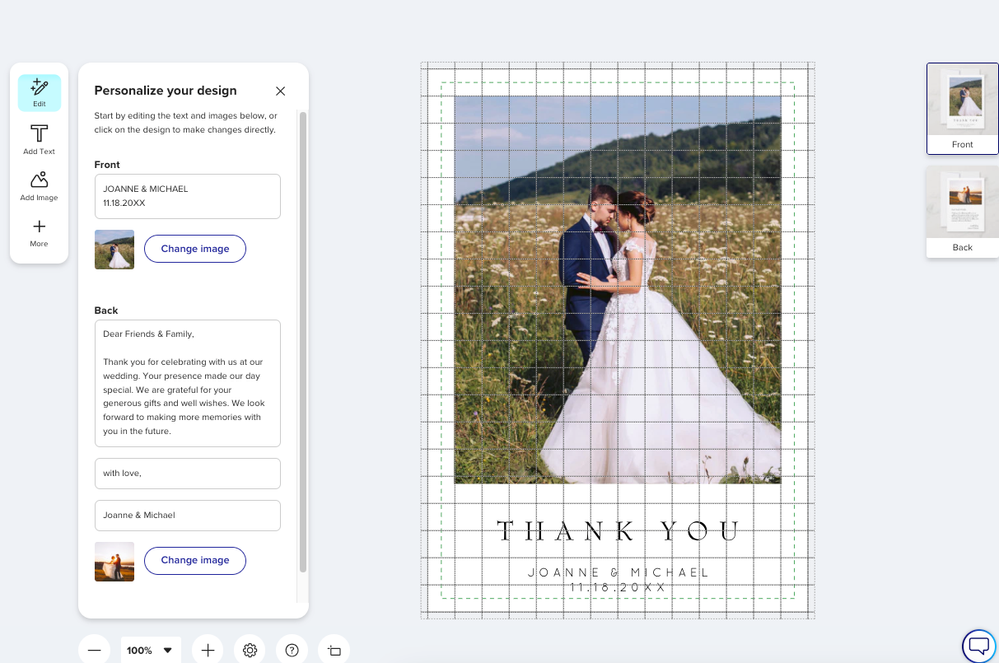Change the front image
Screen dimensions: 999x663
195,249
